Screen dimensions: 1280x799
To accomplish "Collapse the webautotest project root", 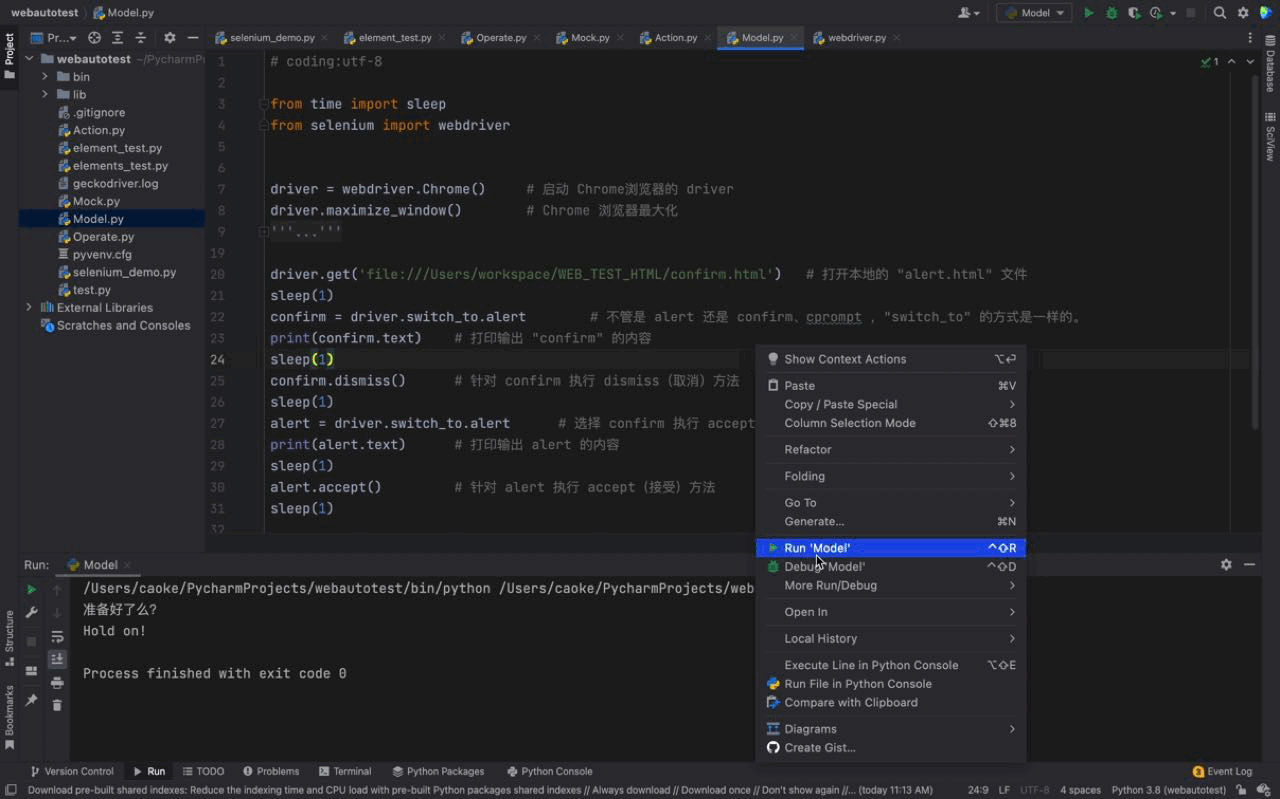I will tap(30, 59).
